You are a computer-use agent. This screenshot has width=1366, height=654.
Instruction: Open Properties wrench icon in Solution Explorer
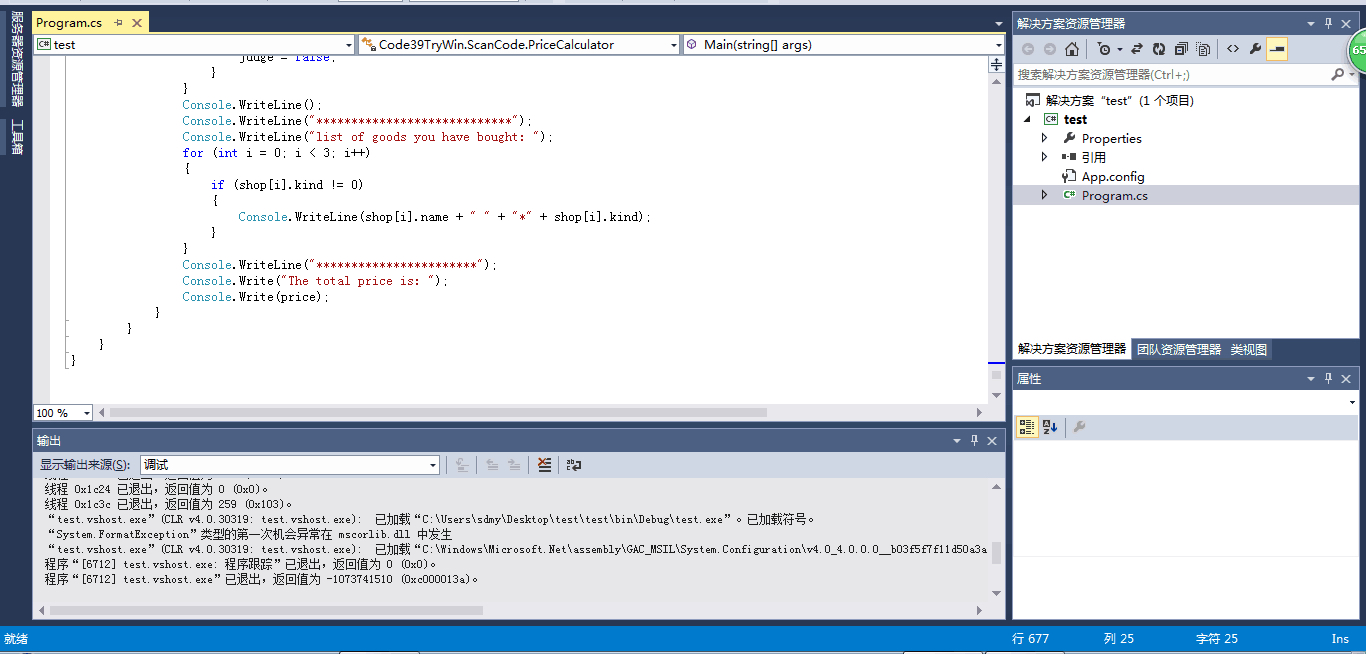[x=1255, y=49]
